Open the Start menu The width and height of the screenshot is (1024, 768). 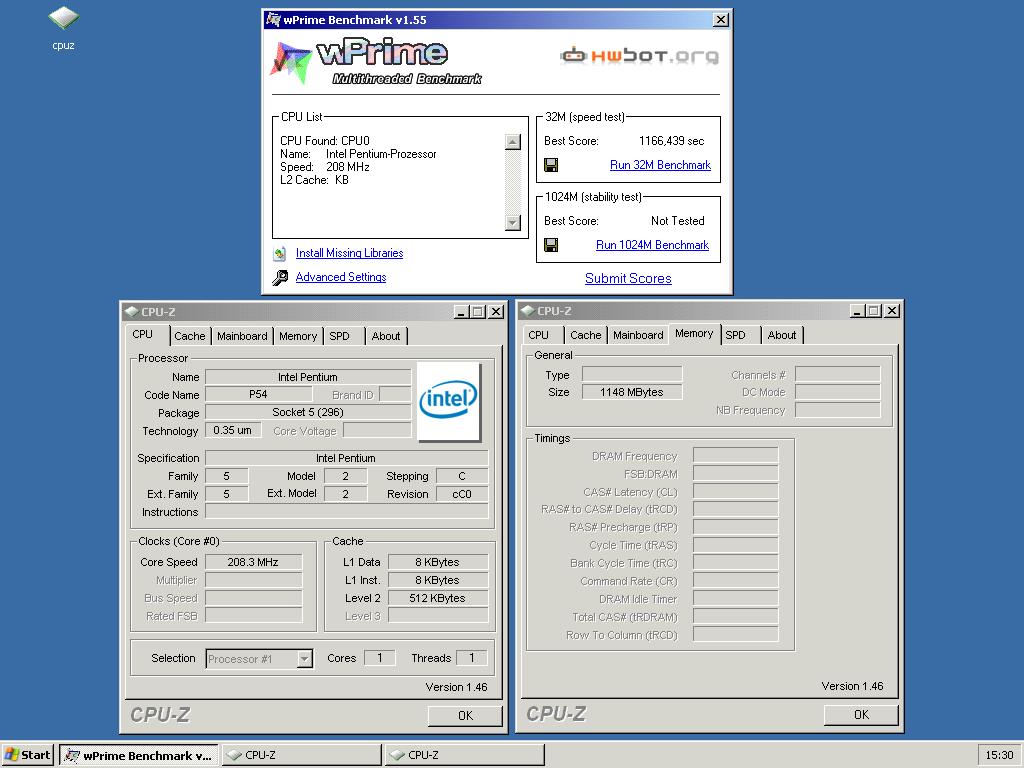click(27, 755)
